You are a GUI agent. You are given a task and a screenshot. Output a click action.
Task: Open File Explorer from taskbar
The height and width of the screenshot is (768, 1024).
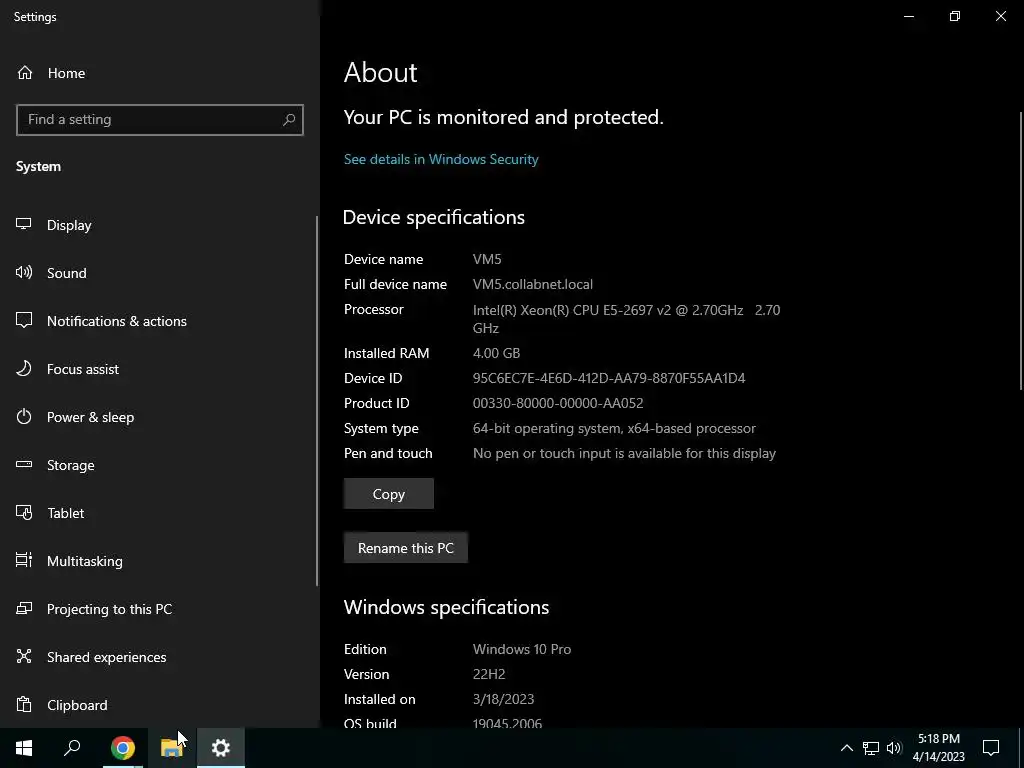pos(171,748)
